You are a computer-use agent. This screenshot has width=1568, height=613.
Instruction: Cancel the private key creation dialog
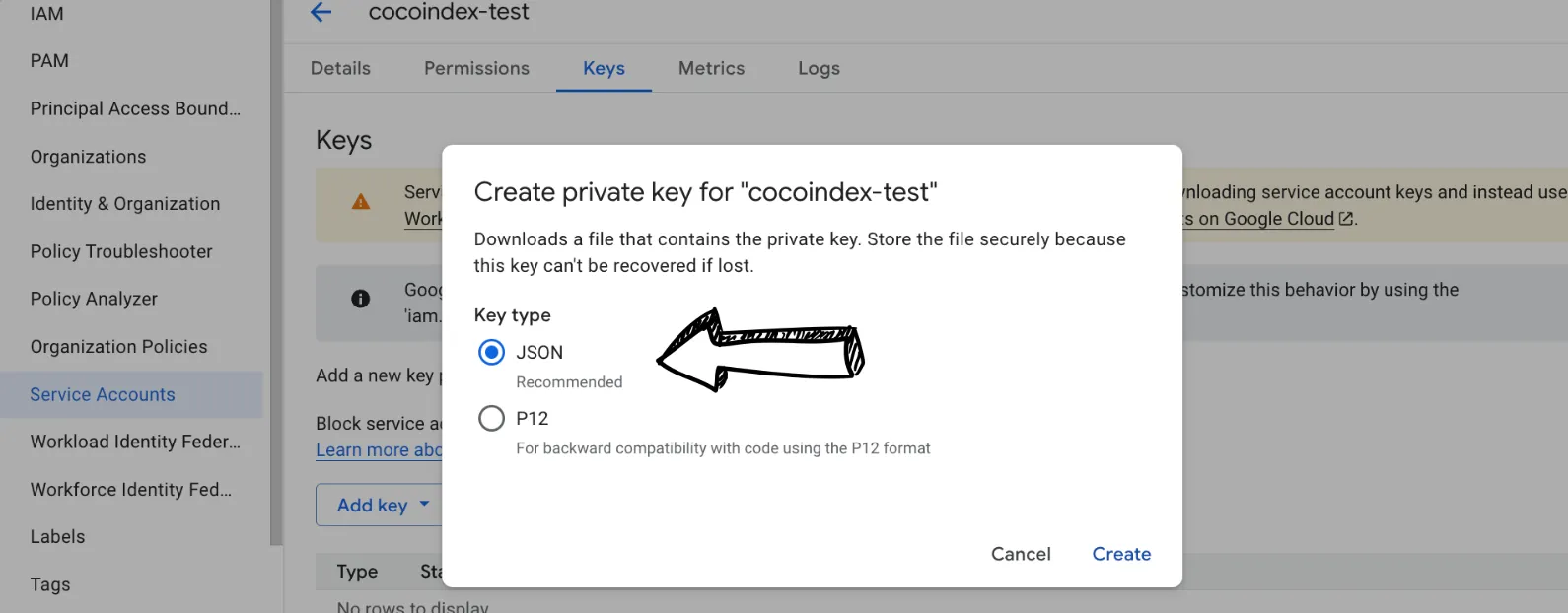point(1020,554)
